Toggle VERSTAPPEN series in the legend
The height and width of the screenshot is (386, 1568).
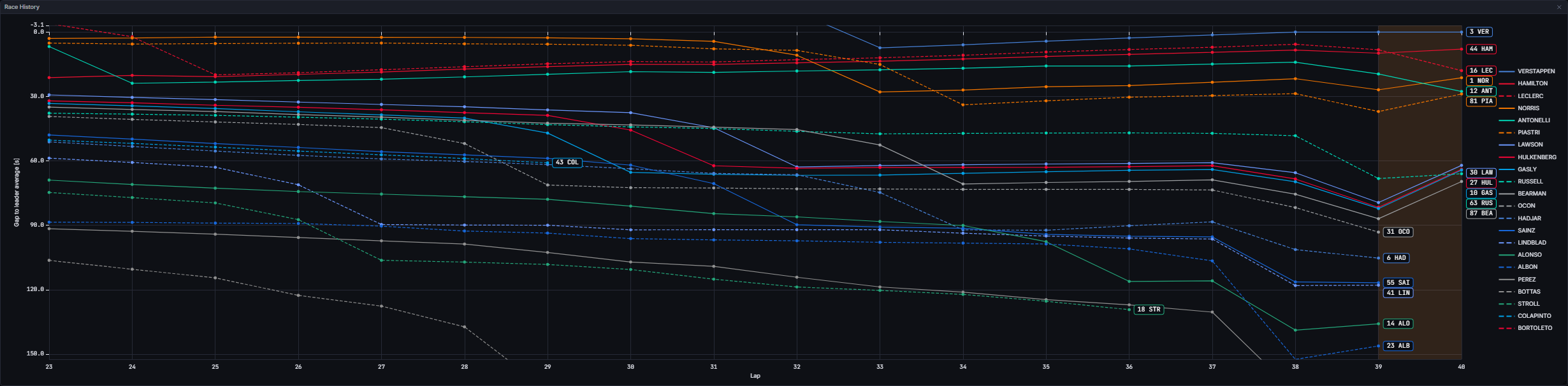pos(1527,71)
